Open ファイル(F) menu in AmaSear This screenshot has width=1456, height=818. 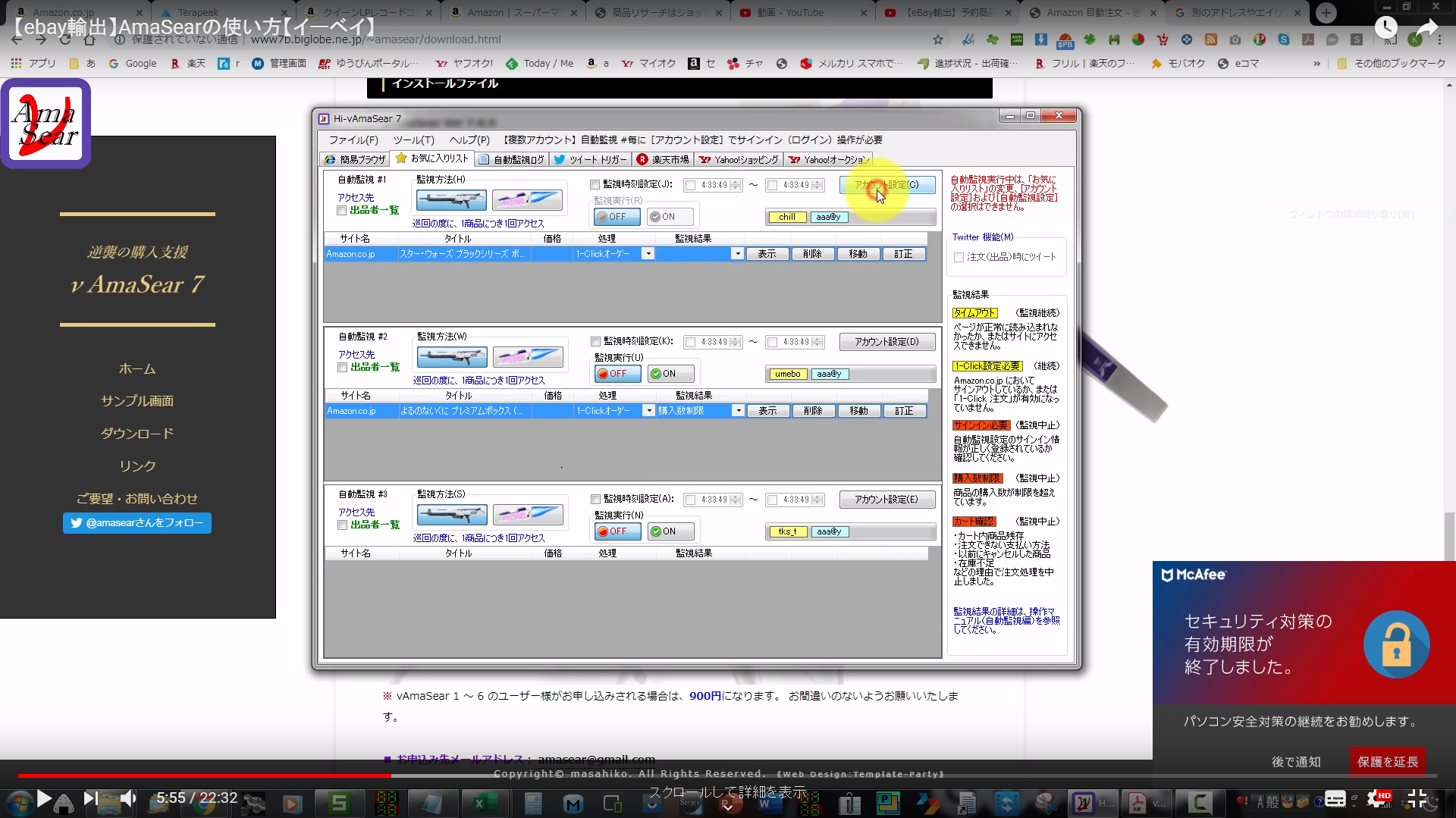[x=353, y=140]
